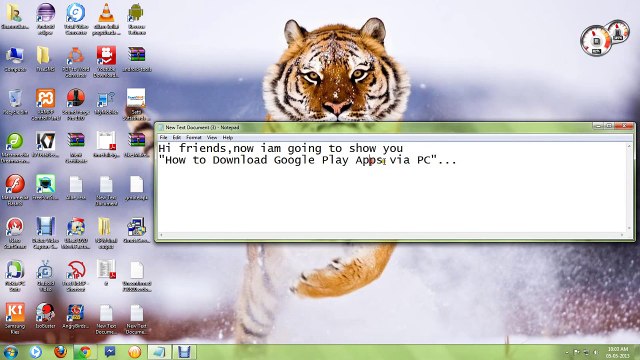
Task: Select the Nokia PC Suite desktop icon
Action: (15, 276)
